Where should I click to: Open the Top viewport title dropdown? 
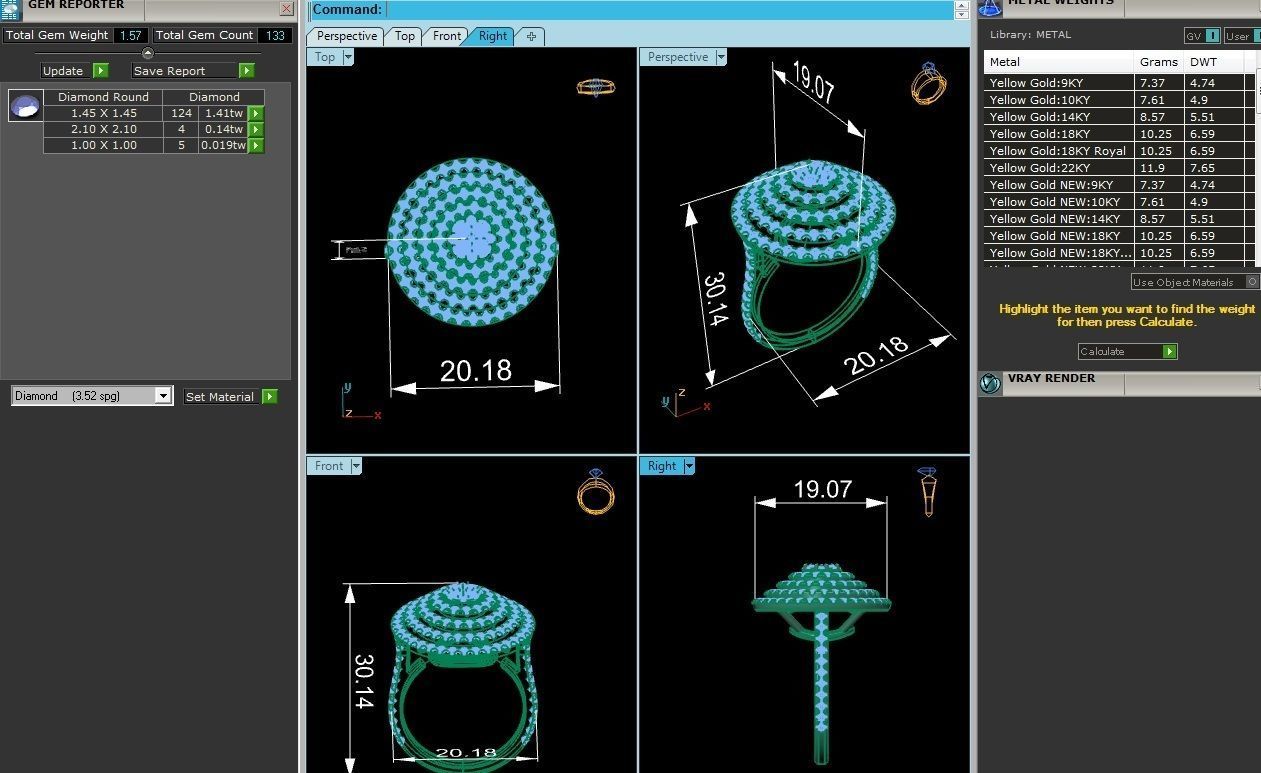[x=348, y=57]
